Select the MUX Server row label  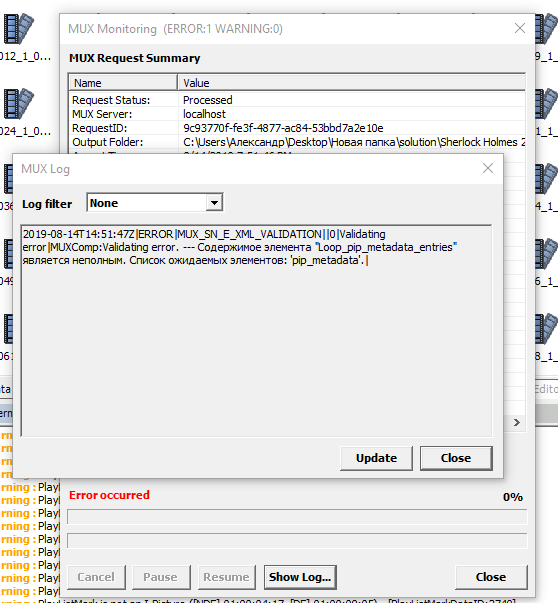point(102,114)
